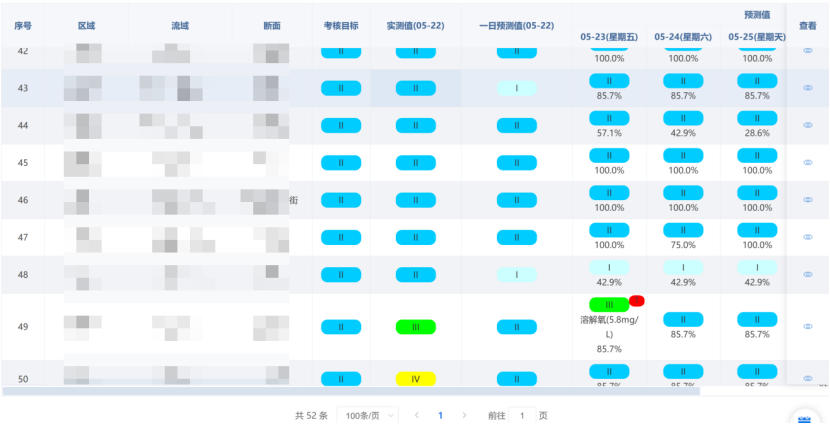Click the 断面 column header
Viewport: 830px width, 424px height.
(272, 25)
